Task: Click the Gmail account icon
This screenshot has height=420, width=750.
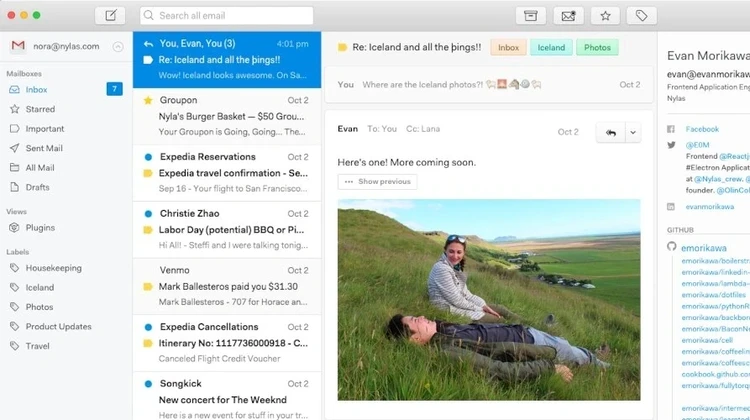Action: coord(18,46)
